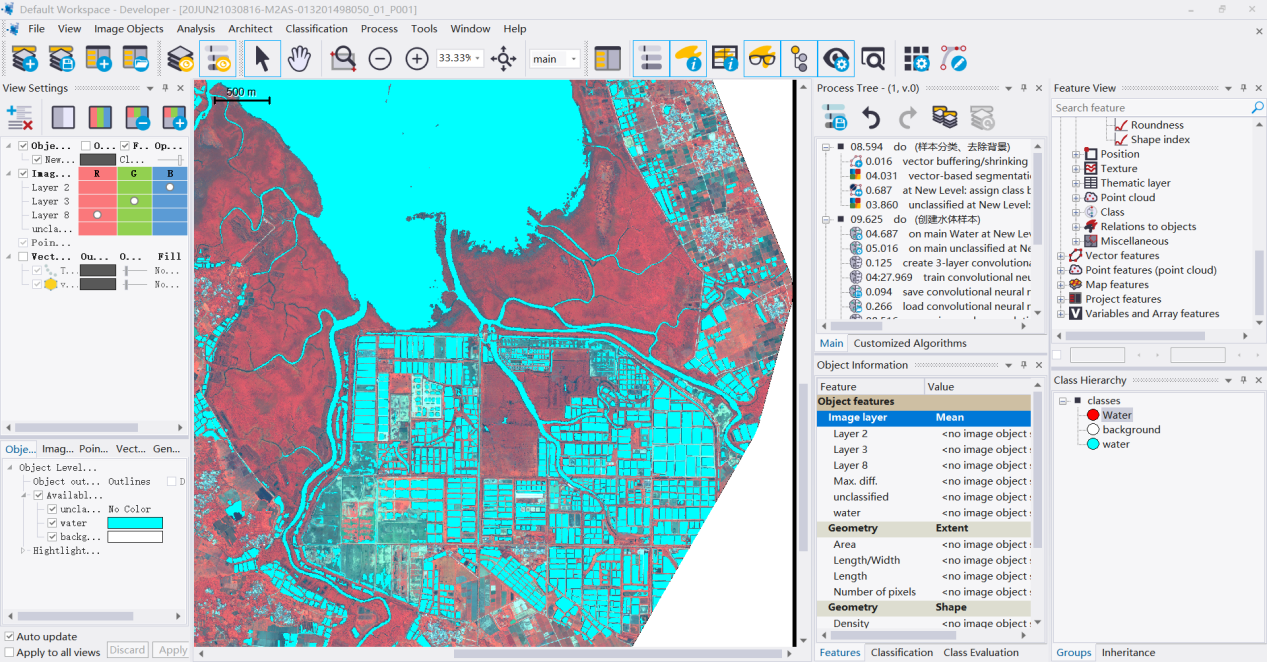Screen dimensions: 1267x662
Task: Expand the Thematic layer node in Feature View
Action: pyautogui.click(x=1076, y=183)
